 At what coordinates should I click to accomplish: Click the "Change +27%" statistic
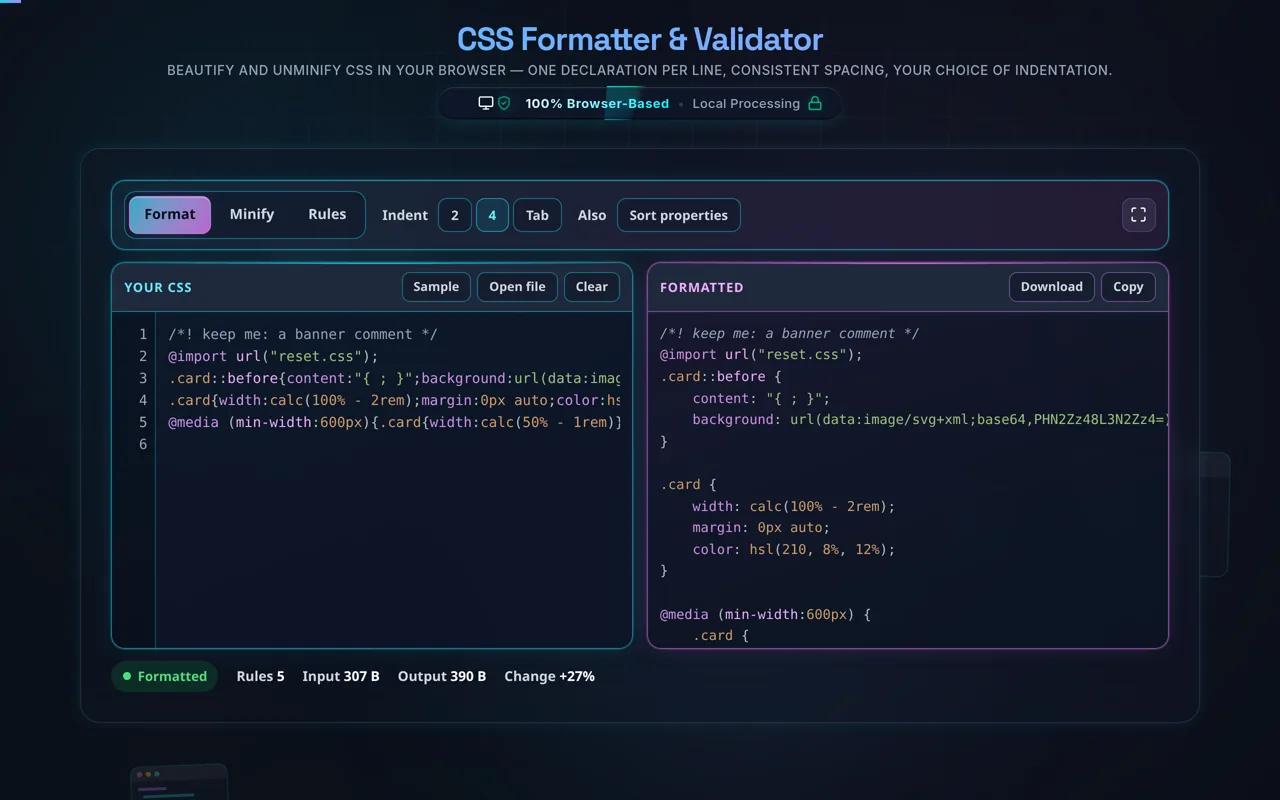click(549, 677)
